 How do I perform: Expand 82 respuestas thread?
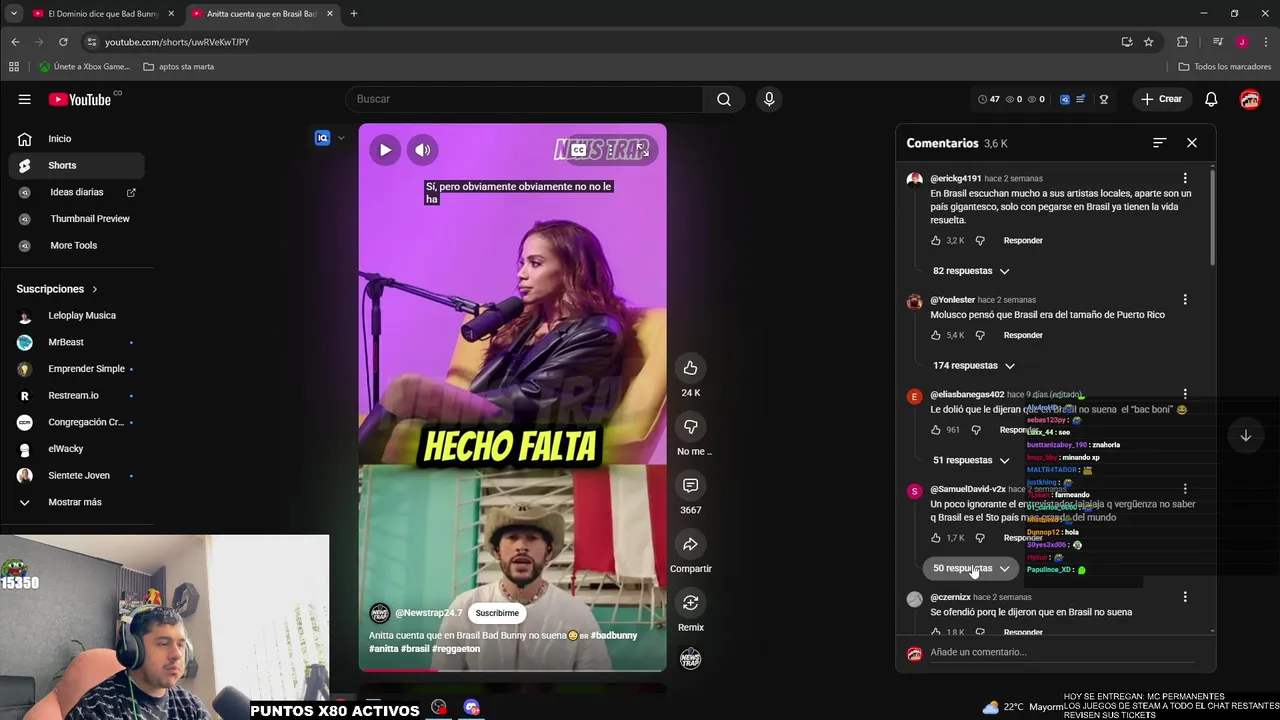click(x=971, y=271)
